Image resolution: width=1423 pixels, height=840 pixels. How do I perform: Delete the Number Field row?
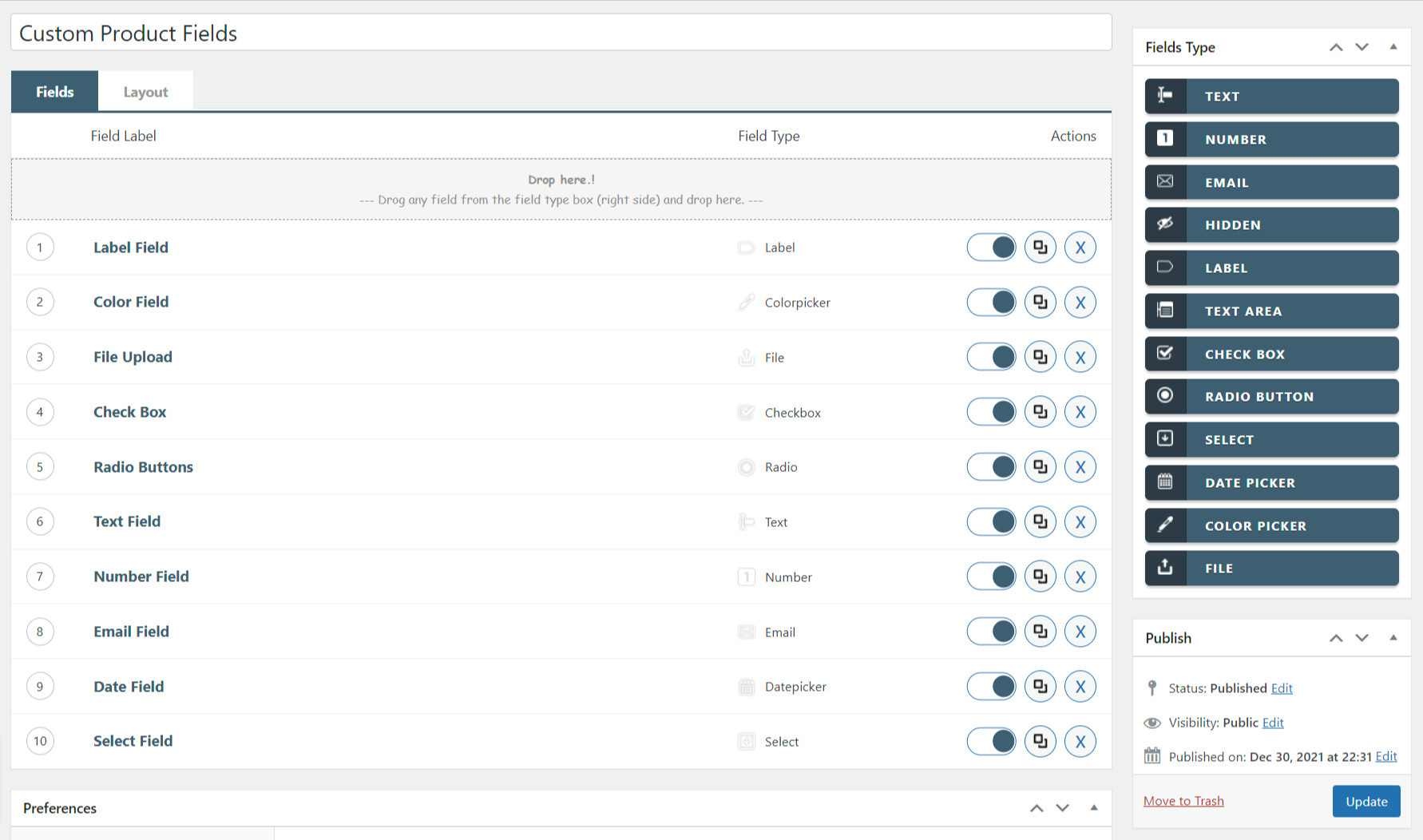(1080, 577)
